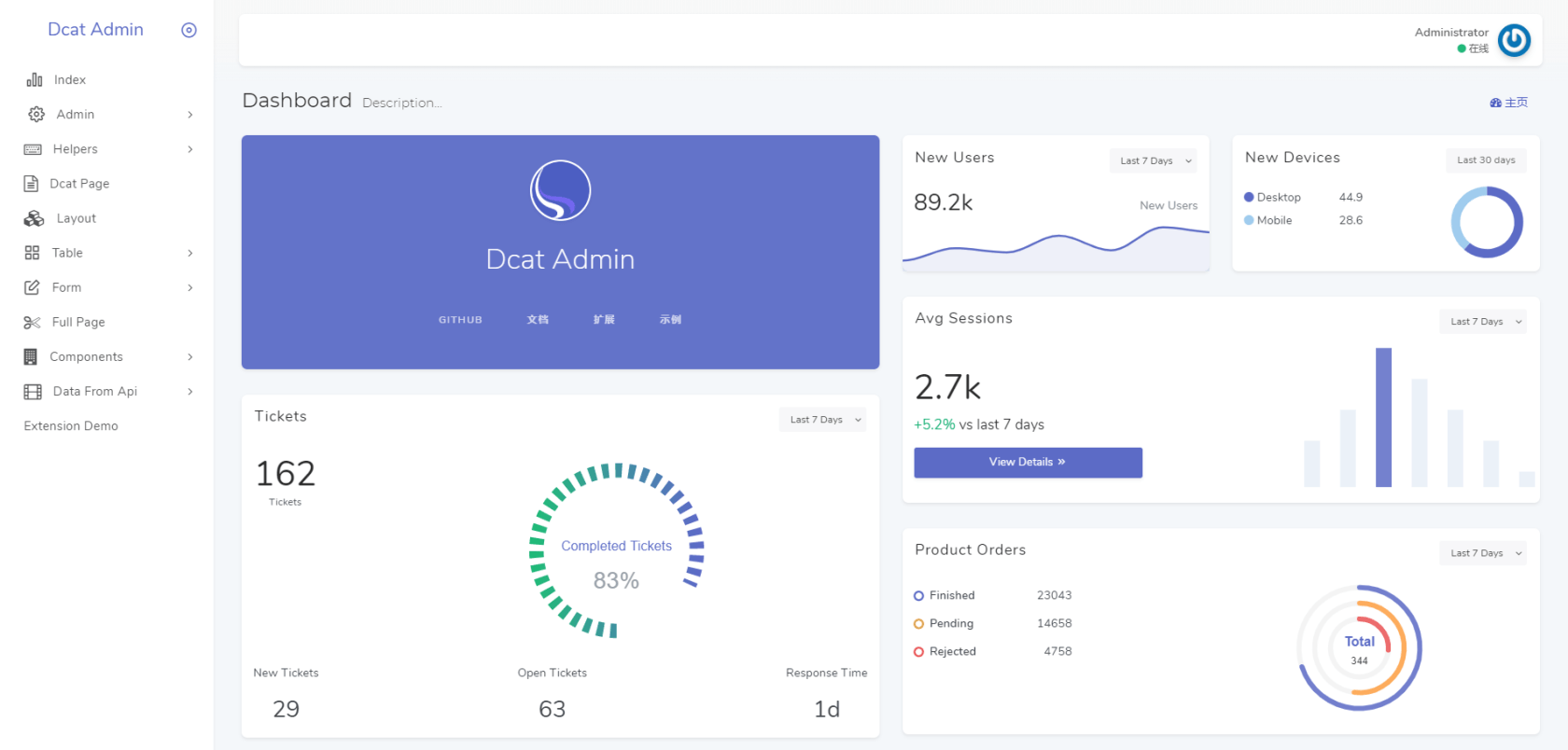Click the 主页 breadcrumb link
Viewport: 1568px width, 750px height.
1509,103
